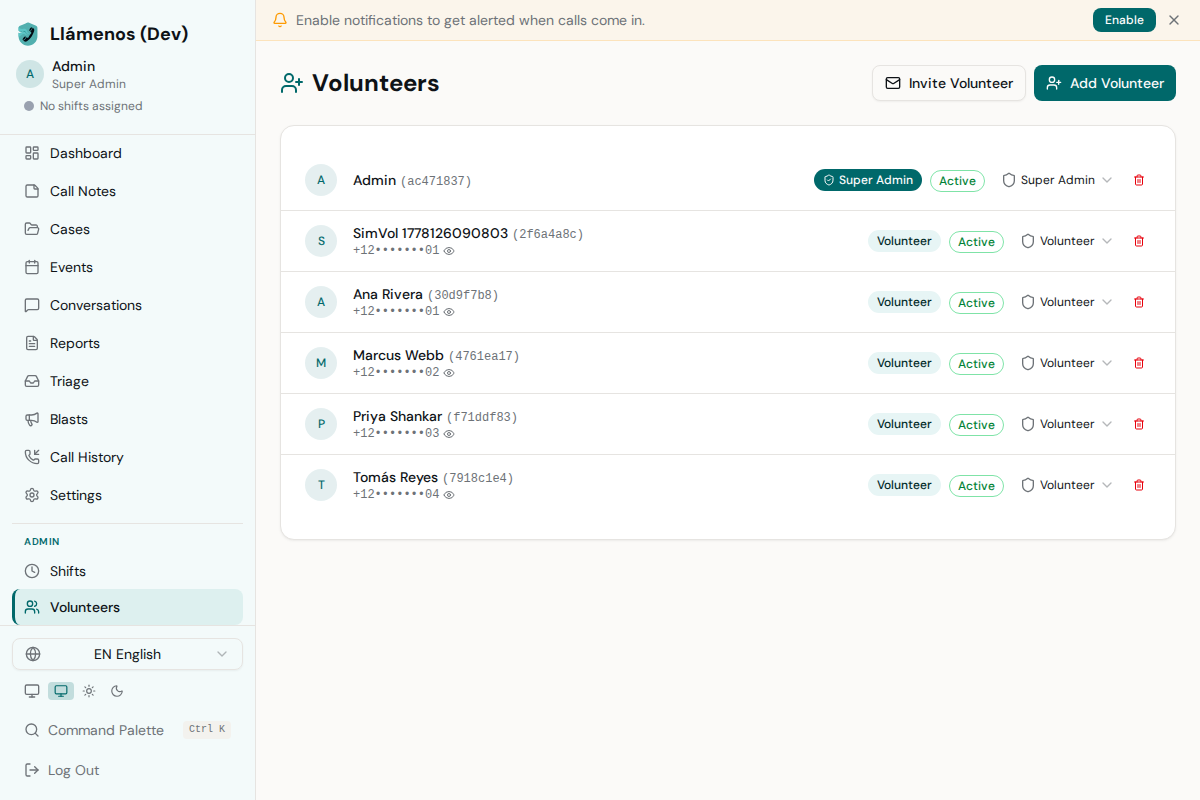This screenshot has height=800, width=1200.
Task: Click Admin avatar in sidebar profile header
Action: coord(30,74)
